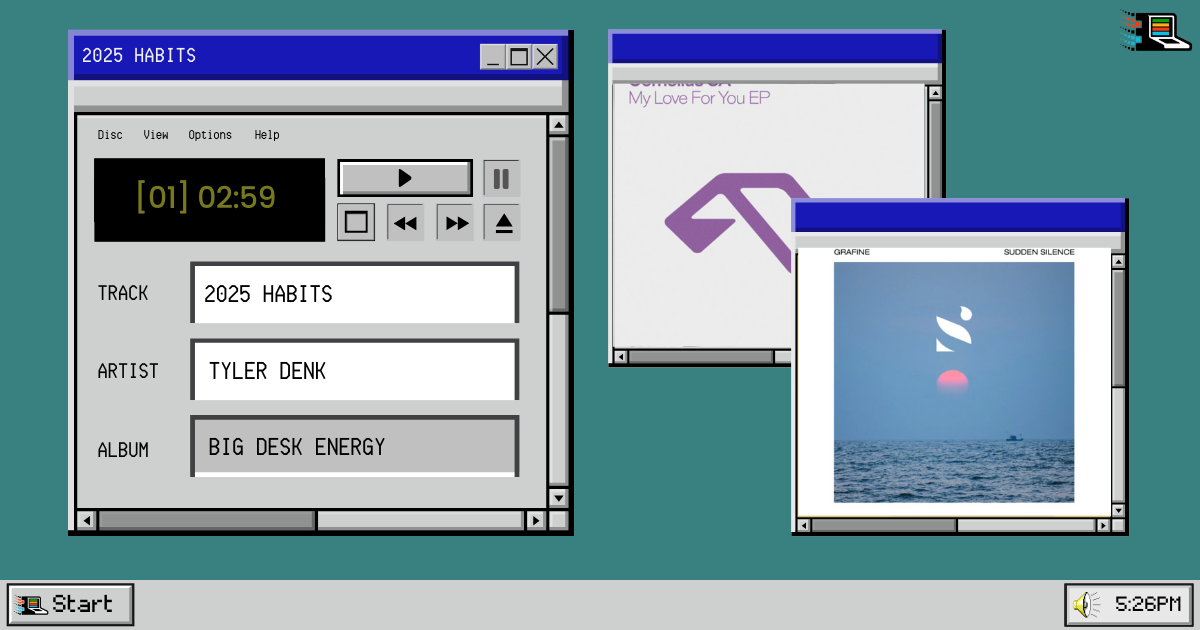Click the Sudden Silence window blue title bar
The height and width of the screenshot is (630, 1200).
pyautogui.click(x=960, y=217)
